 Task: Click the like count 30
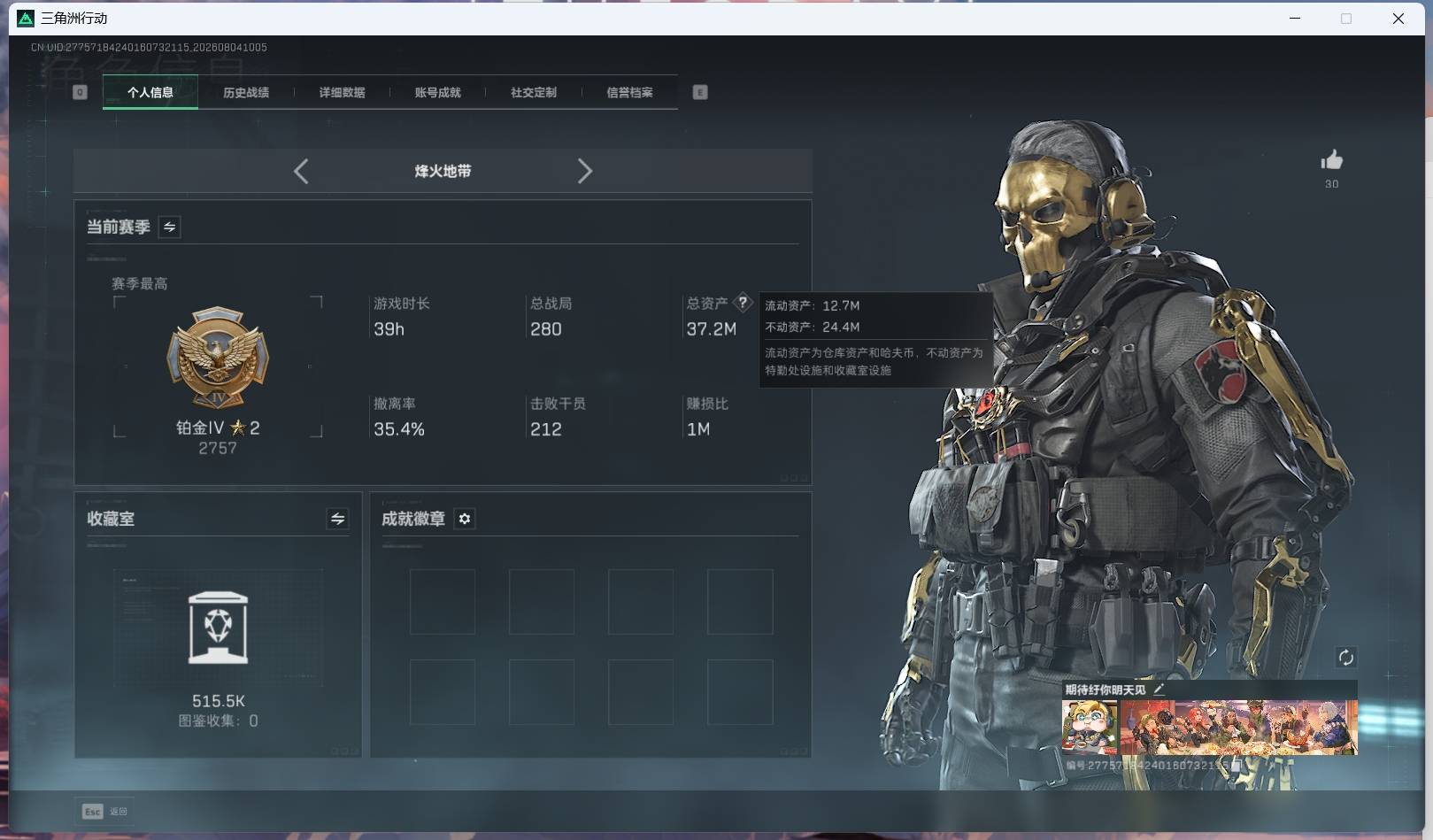point(1332,184)
